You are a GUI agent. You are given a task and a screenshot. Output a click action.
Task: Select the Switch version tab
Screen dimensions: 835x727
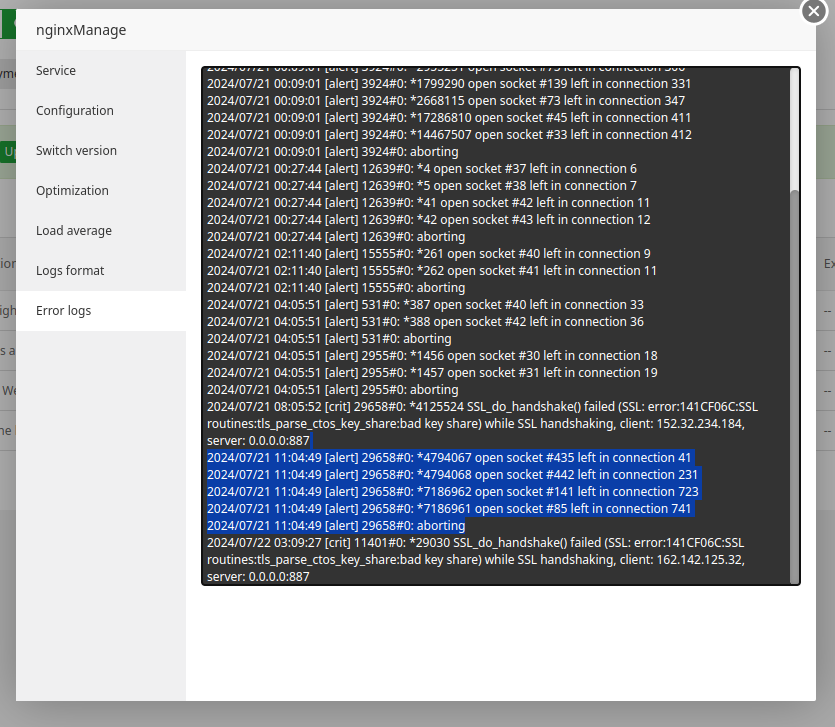[x=101, y=151]
